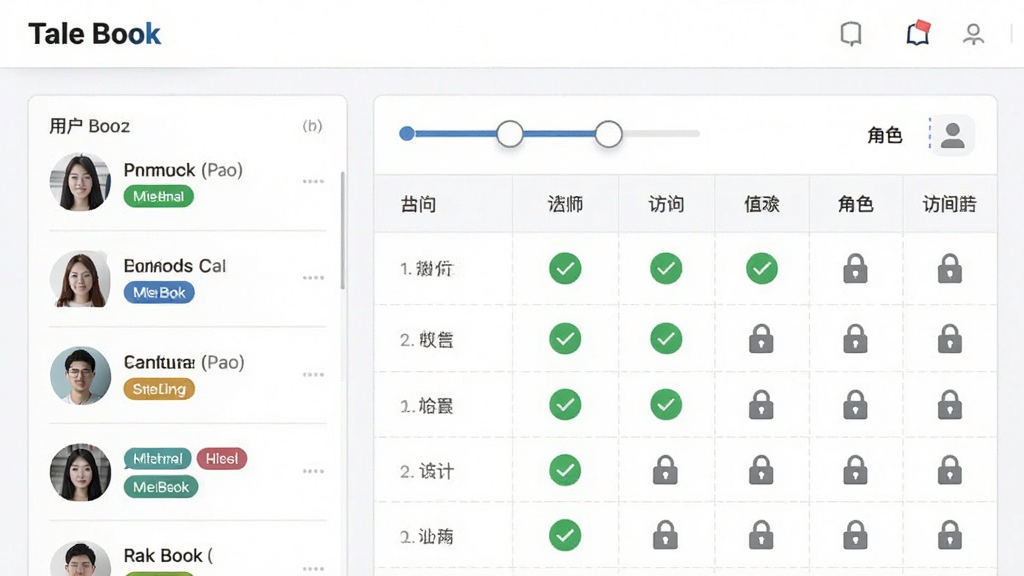Image resolution: width=1024 pixels, height=576 pixels.
Task: Open the bookmark icon in the header
Action: click(x=851, y=34)
